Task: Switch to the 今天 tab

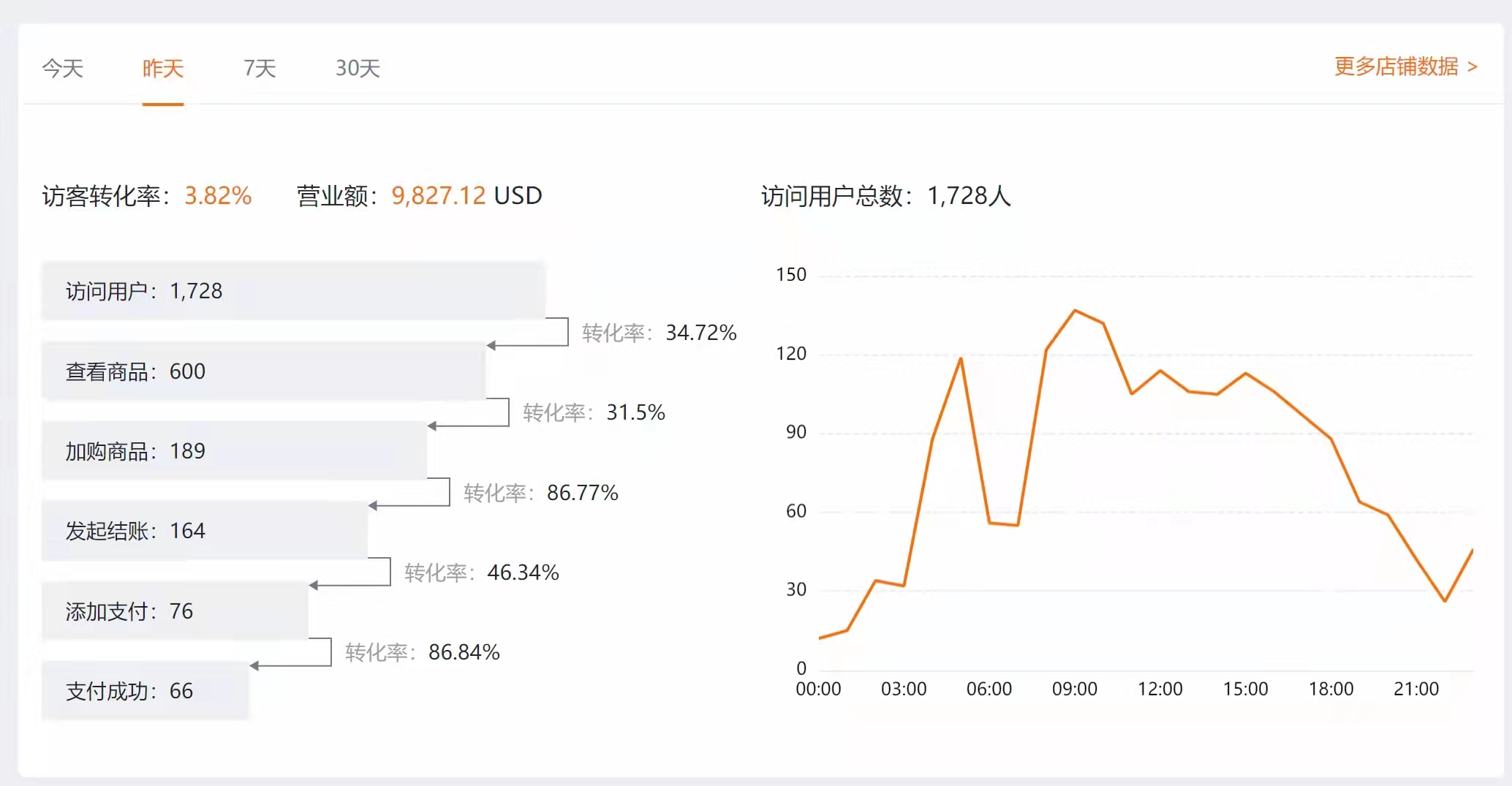Action: (62, 68)
